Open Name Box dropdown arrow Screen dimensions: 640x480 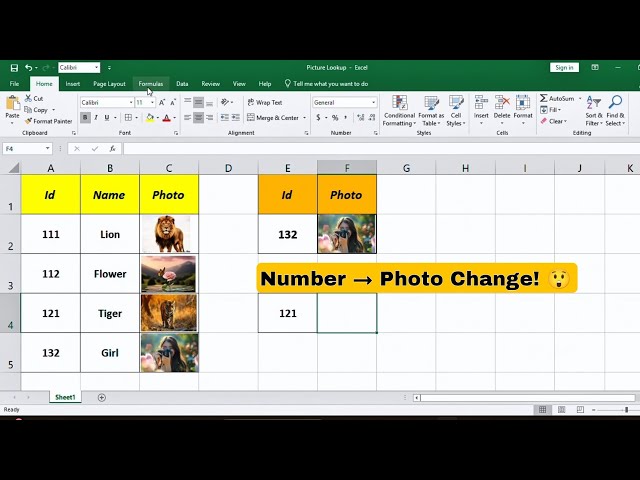click(x=48, y=149)
